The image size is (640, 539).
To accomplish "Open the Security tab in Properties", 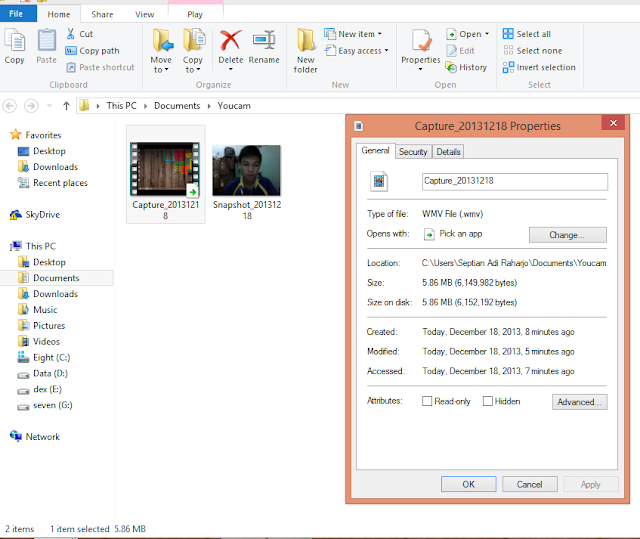I will [413, 152].
